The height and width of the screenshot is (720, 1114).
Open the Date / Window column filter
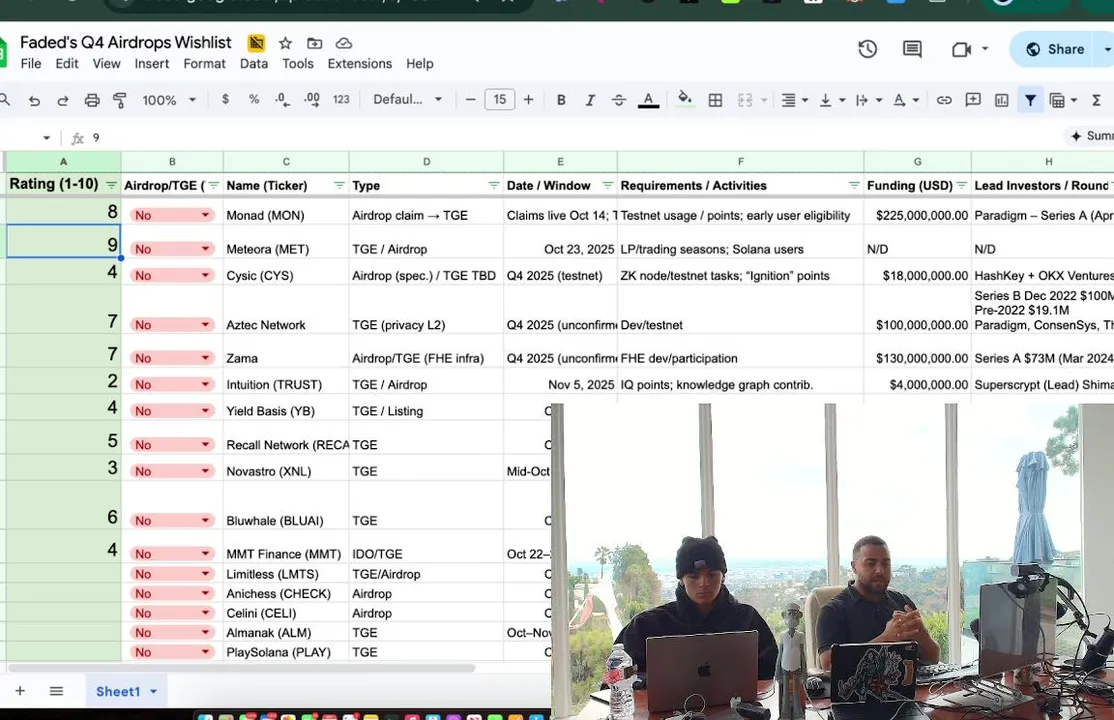607,186
